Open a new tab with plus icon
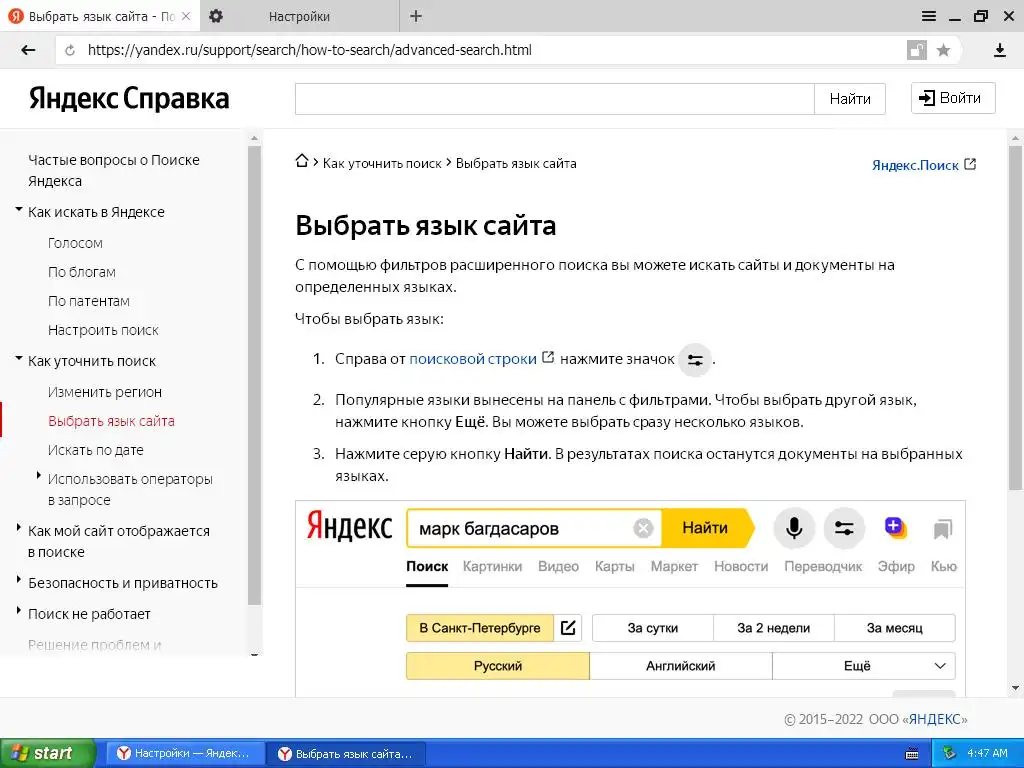 point(415,16)
